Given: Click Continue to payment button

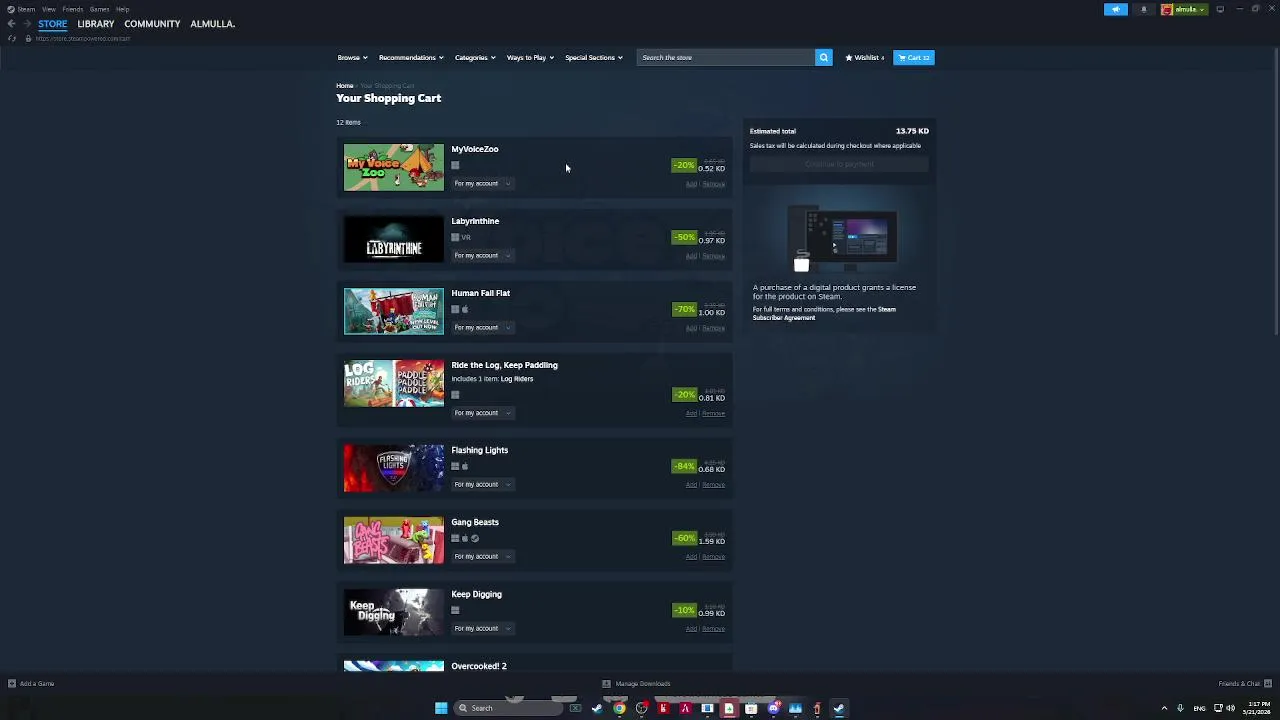Looking at the screenshot, I should click(839, 164).
